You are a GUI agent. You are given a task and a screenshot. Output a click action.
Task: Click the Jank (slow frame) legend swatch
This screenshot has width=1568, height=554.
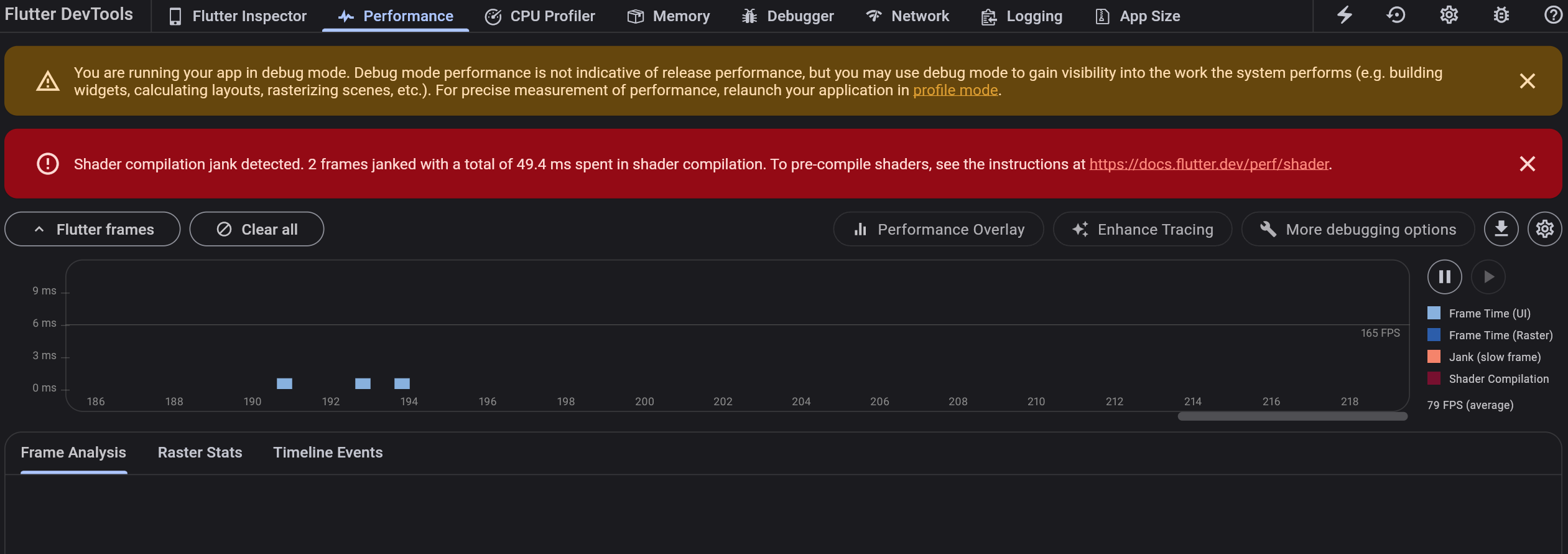1434,357
